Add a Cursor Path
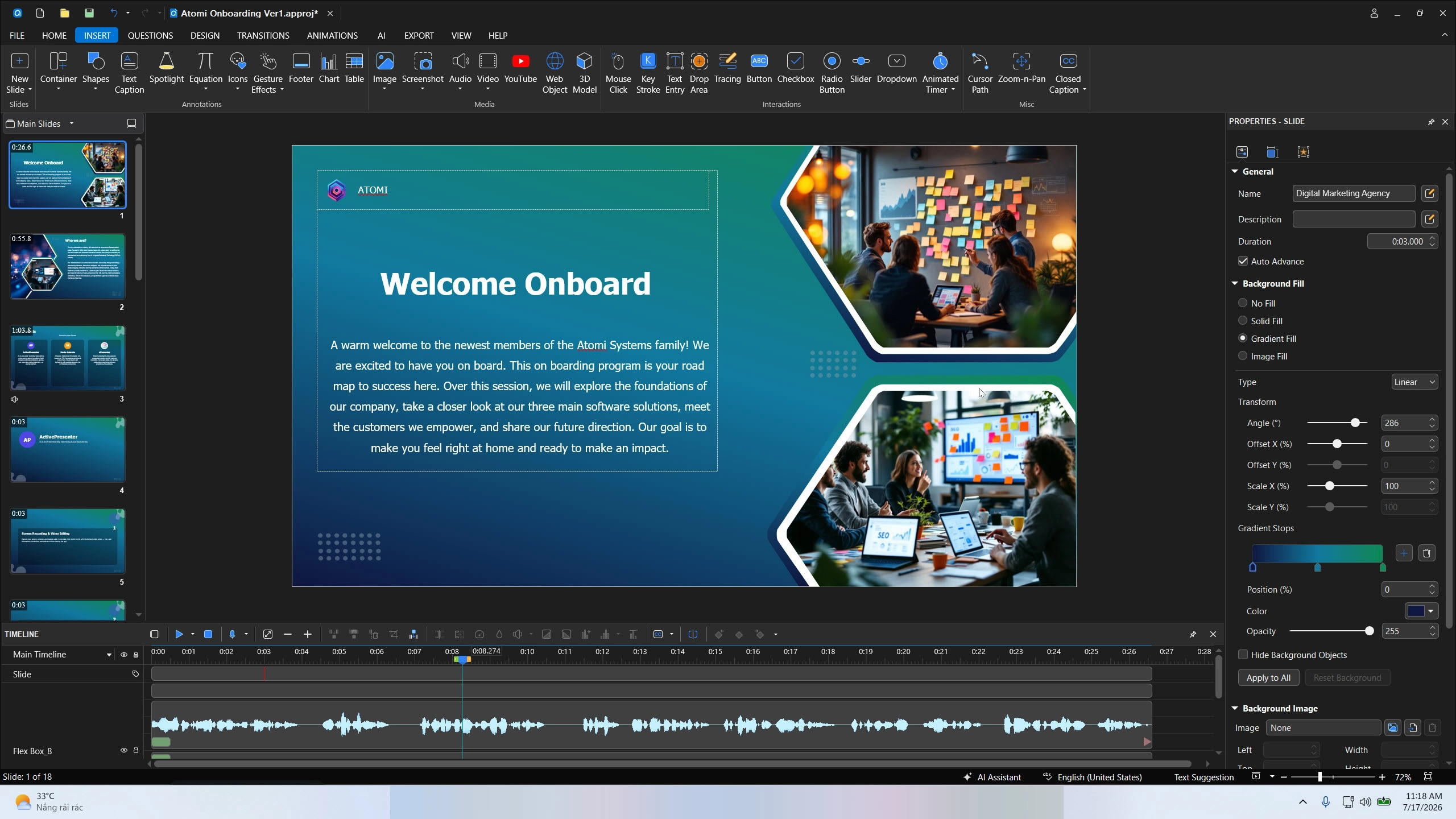 (x=979, y=73)
